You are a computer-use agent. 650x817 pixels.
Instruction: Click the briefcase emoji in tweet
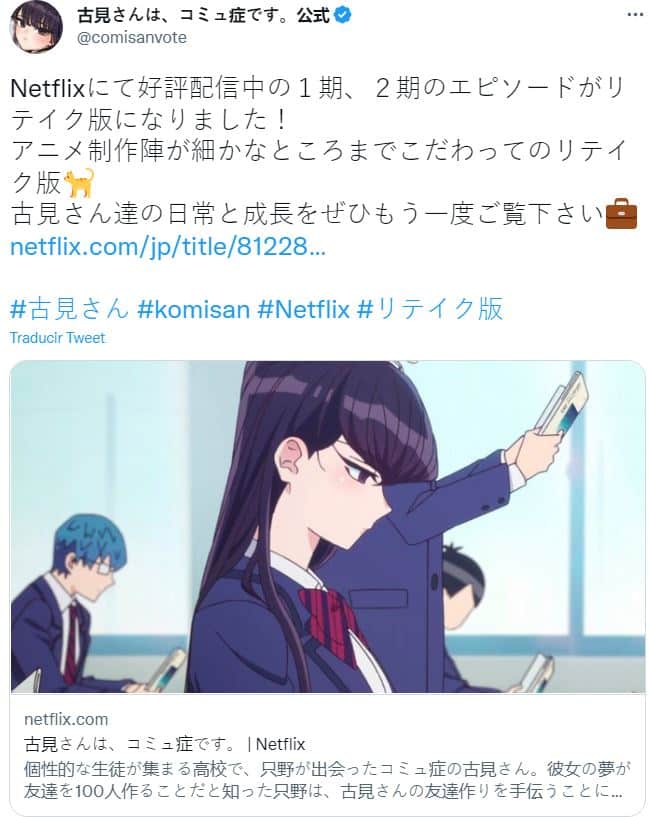coord(621,214)
